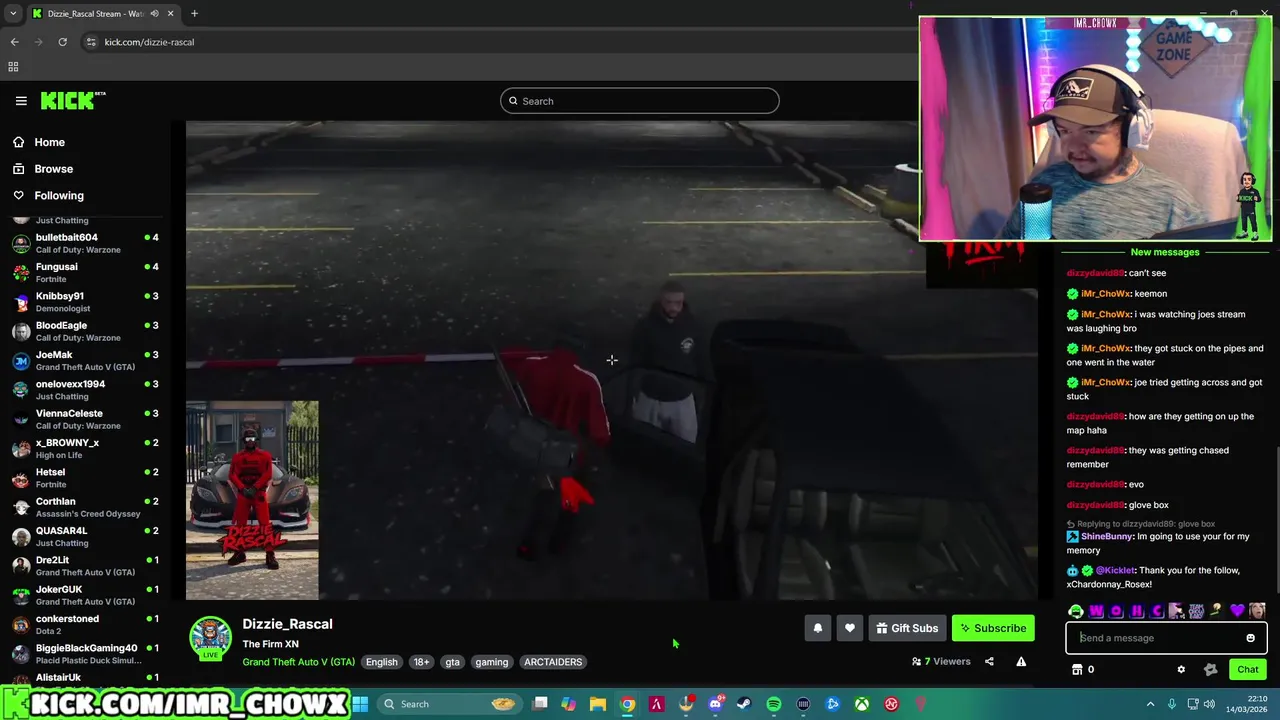Open Dizzie_Rascal profile avatar
The image size is (1280, 720).
click(x=210, y=638)
